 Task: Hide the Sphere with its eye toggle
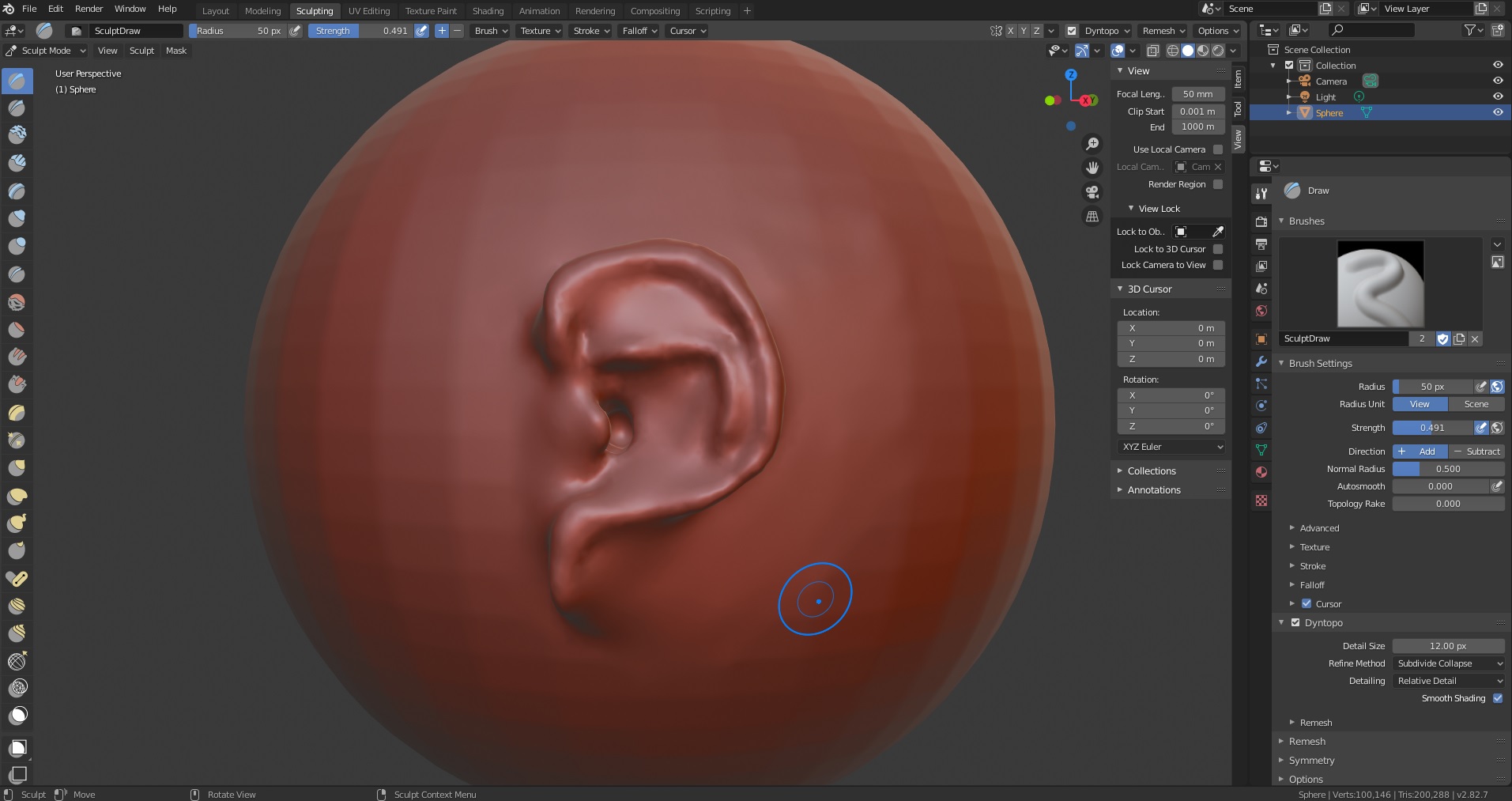coord(1499,112)
